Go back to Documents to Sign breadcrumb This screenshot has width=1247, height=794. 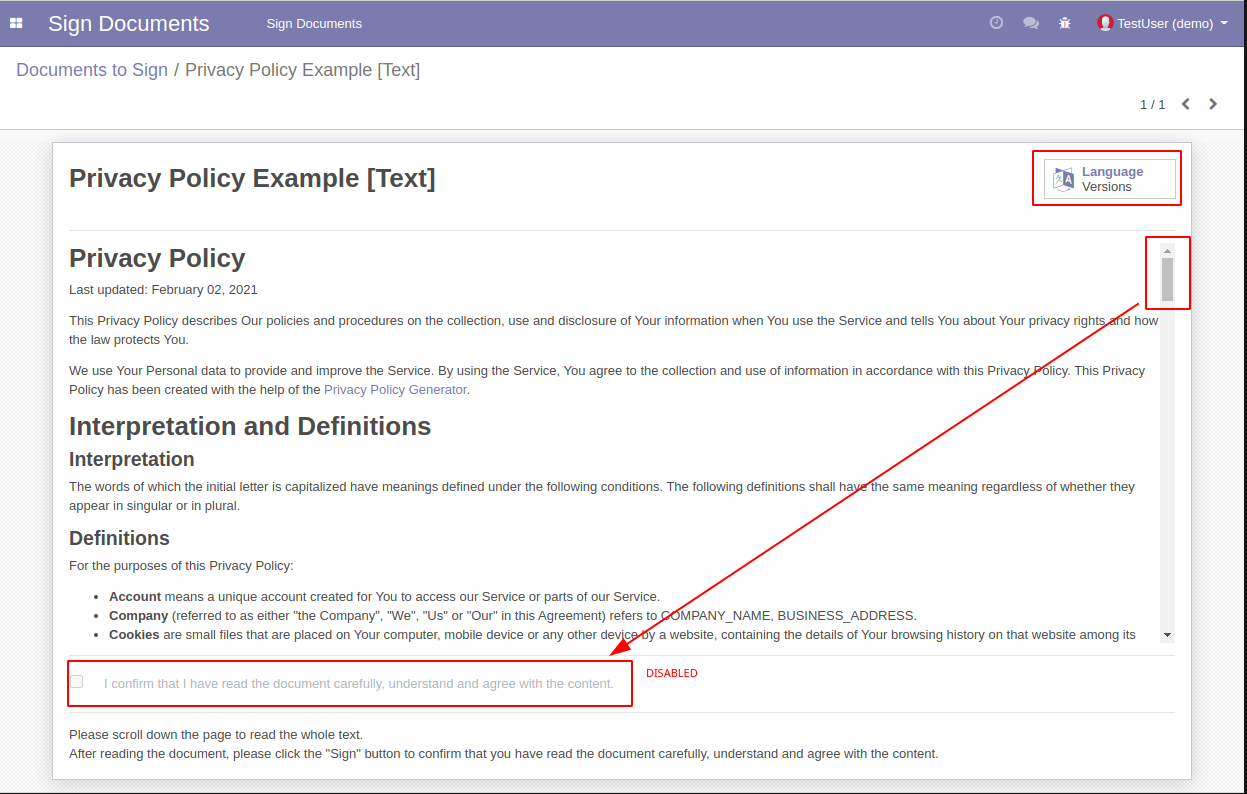pos(92,70)
